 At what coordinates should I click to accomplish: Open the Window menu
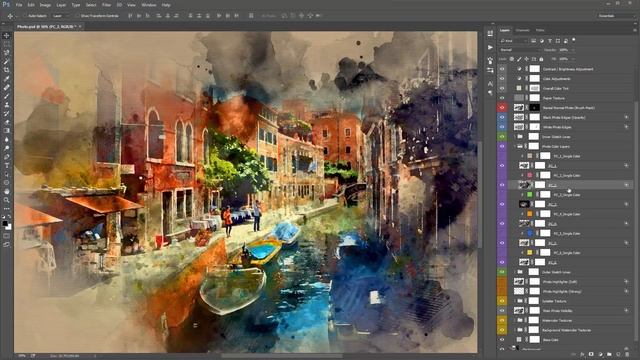coord(149,5)
